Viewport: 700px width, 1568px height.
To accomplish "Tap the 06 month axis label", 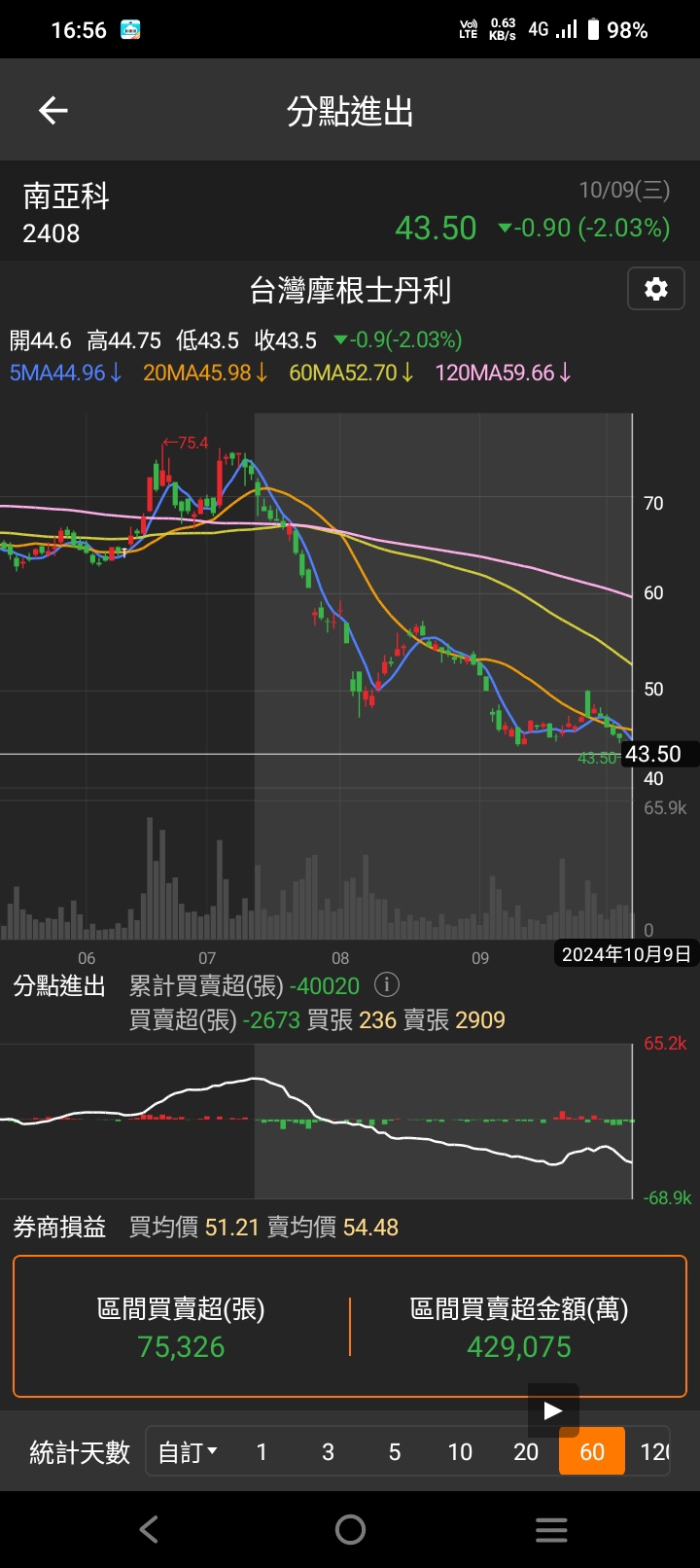I will [x=87, y=958].
